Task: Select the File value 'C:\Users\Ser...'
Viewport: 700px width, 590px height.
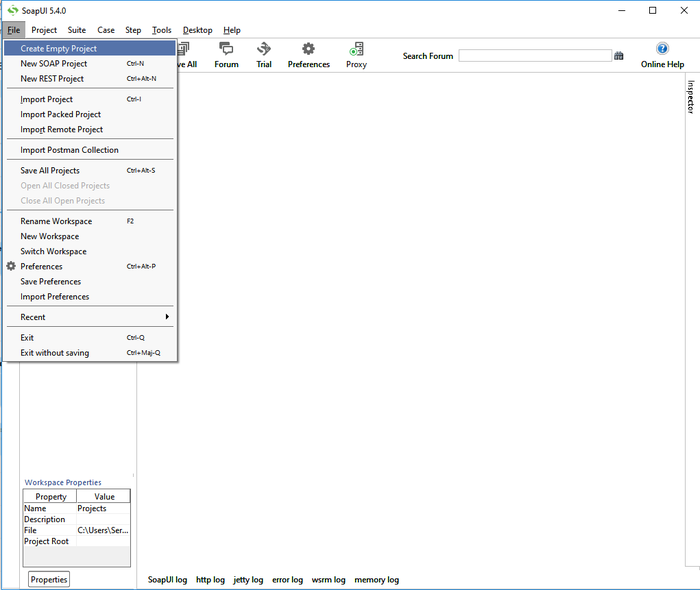Action: (x=103, y=530)
